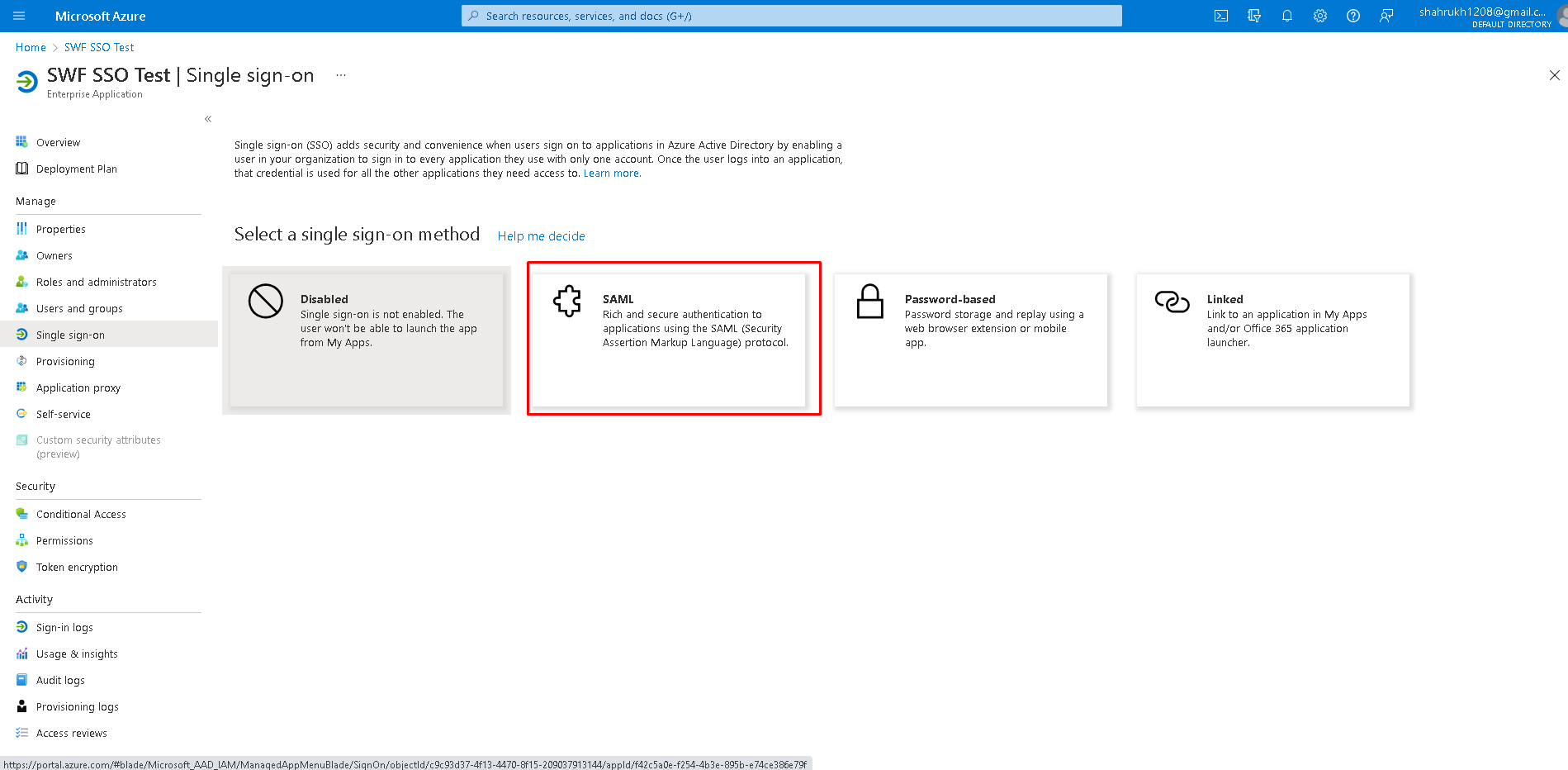Choose the Password-based sign-on card
This screenshot has width=1568, height=770.
(971, 340)
